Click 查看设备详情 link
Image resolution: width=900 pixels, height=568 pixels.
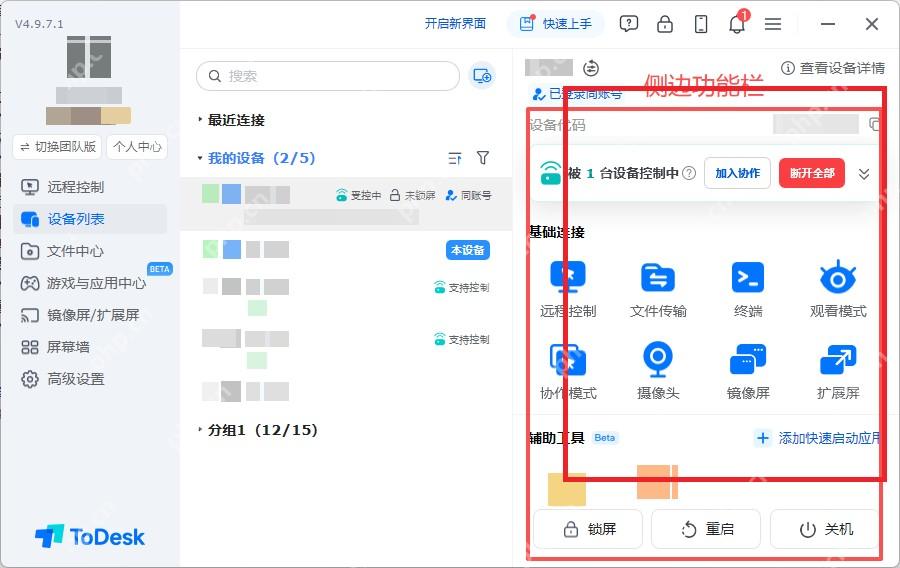833,68
